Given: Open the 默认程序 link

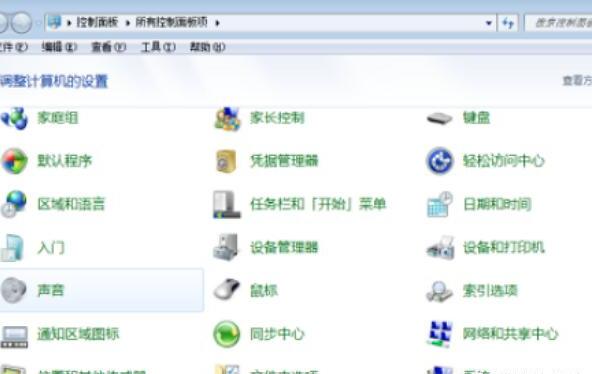Looking at the screenshot, I should coord(65,161).
